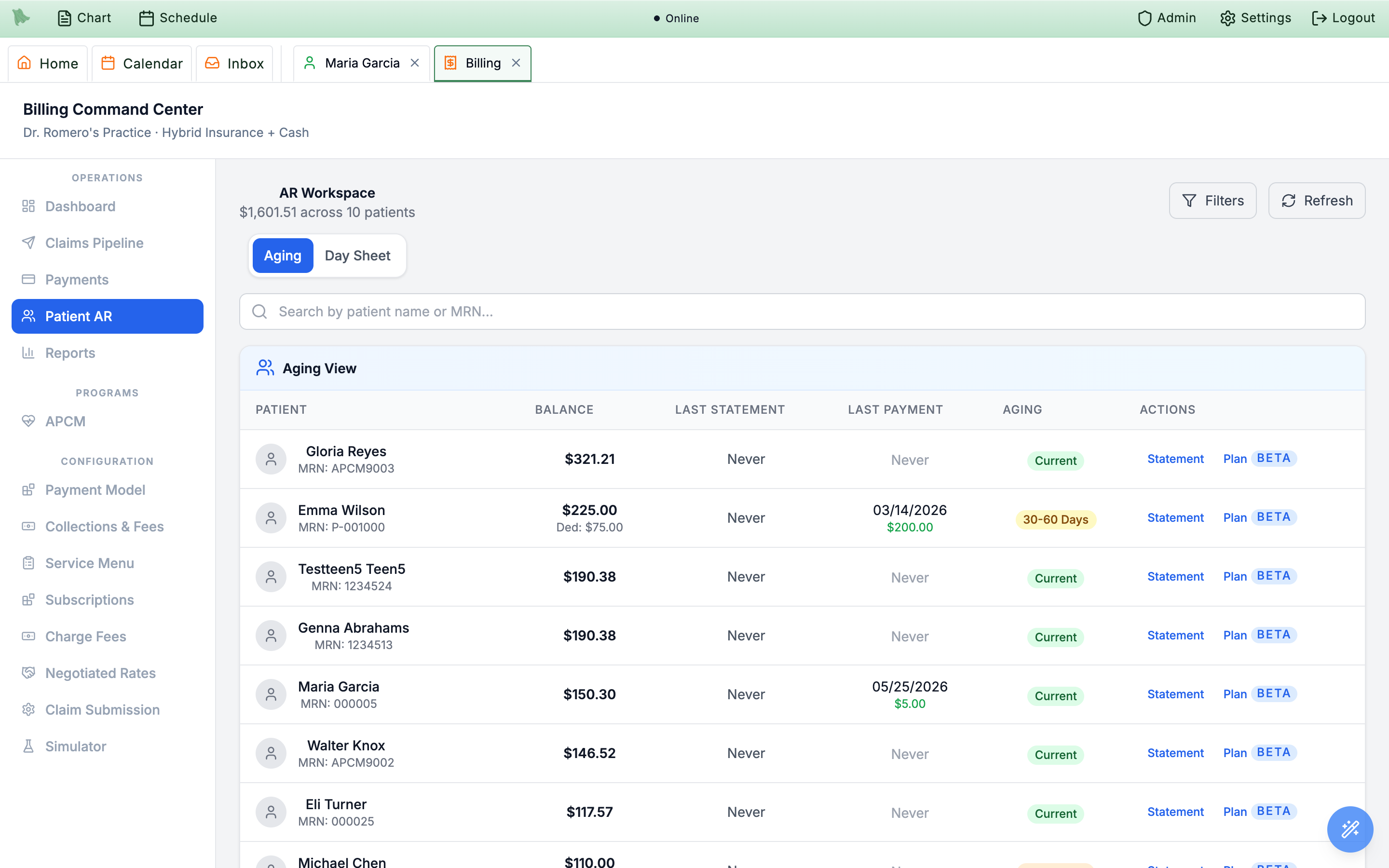Click the Online status indicator
1389x868 pixels.
point(676,18)
